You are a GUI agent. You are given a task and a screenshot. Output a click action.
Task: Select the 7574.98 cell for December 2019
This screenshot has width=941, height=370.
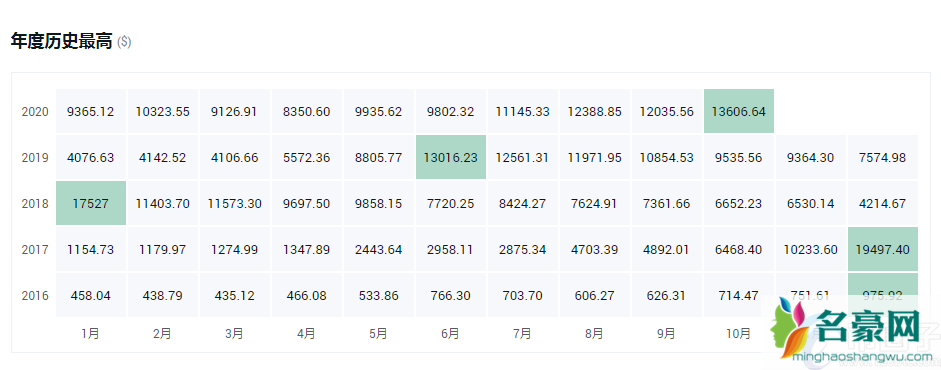883,158
